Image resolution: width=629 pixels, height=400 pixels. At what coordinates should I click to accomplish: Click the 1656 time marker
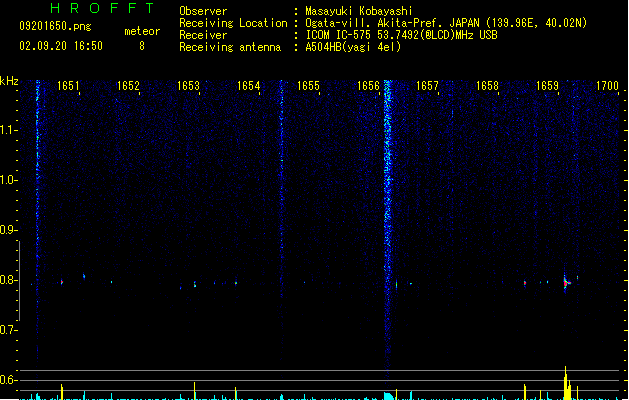point(368,86)
